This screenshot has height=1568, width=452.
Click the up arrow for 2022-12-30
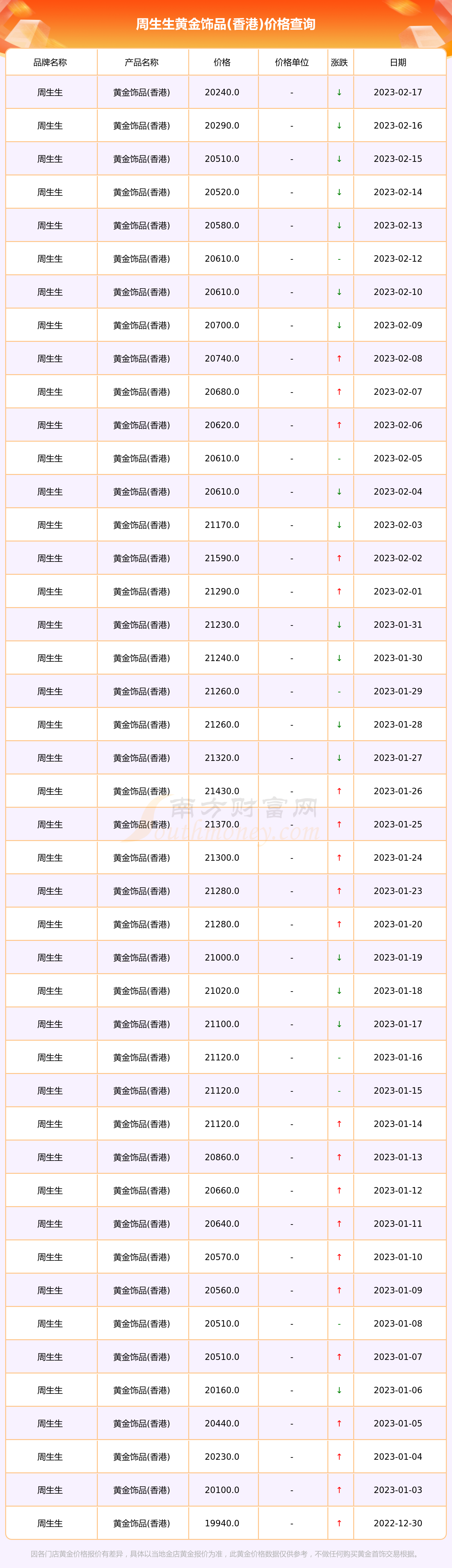[x=339, y=1523]
